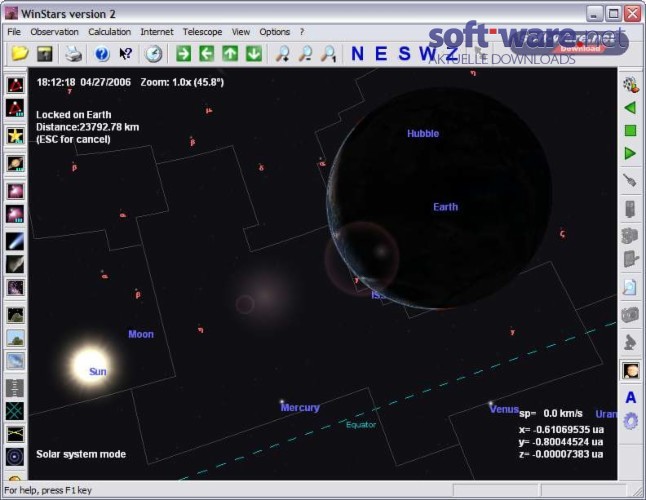Click the Sun label
This screenshot has width=646, height=500.
point(98,371)
